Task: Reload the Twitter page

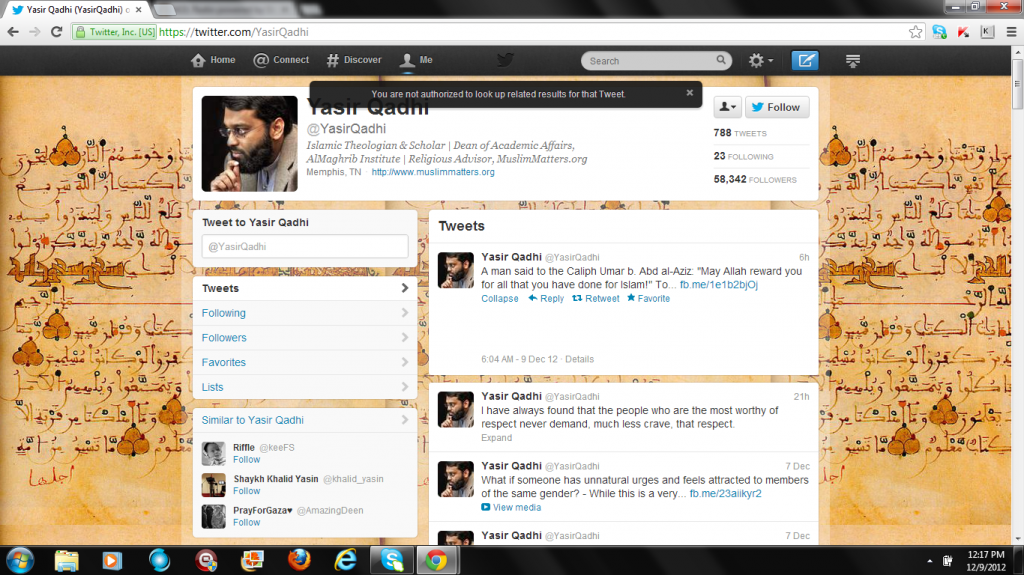Action: 57,31
